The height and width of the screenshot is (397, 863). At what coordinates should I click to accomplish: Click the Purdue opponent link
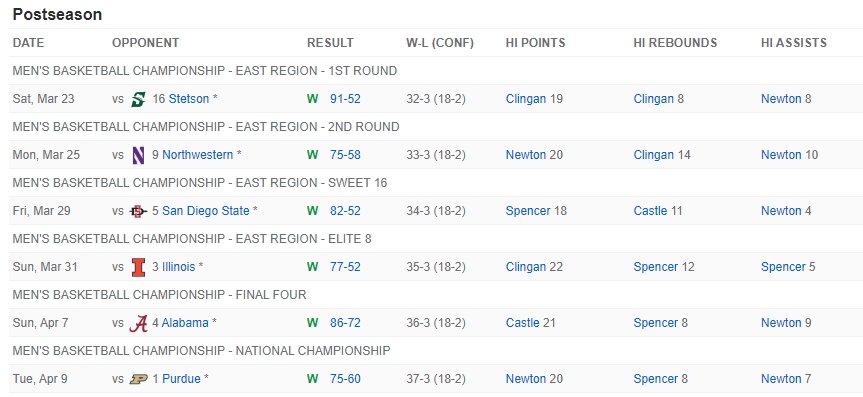[181, 379]
